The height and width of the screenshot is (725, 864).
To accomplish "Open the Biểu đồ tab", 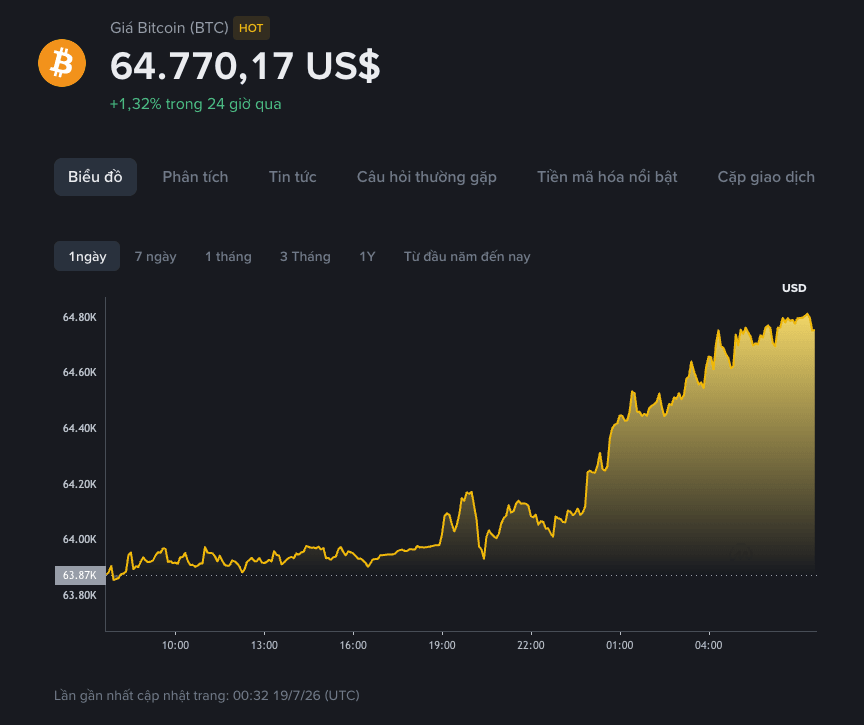I will click(x=95, y=177).
